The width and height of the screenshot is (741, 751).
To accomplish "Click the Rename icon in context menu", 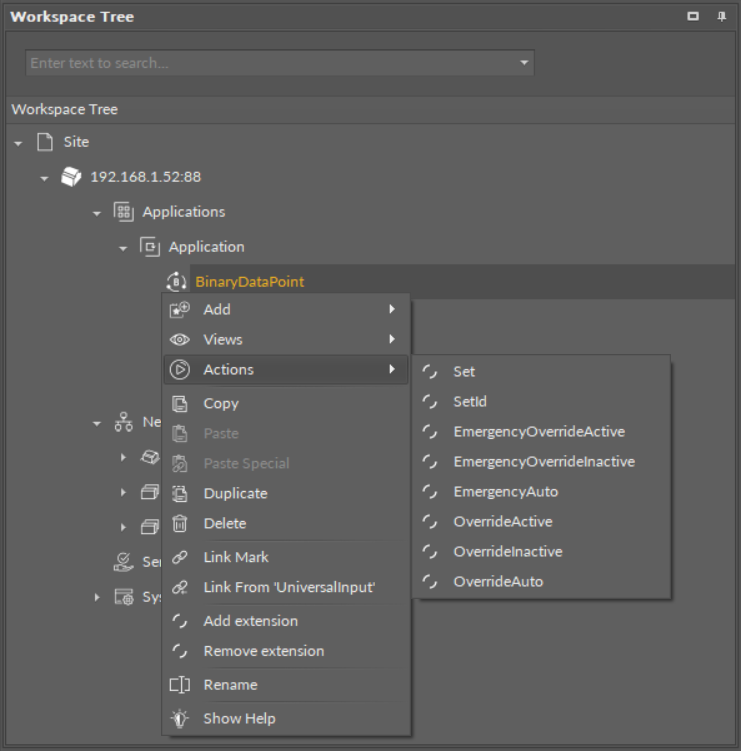I will [x=180, y=685].
